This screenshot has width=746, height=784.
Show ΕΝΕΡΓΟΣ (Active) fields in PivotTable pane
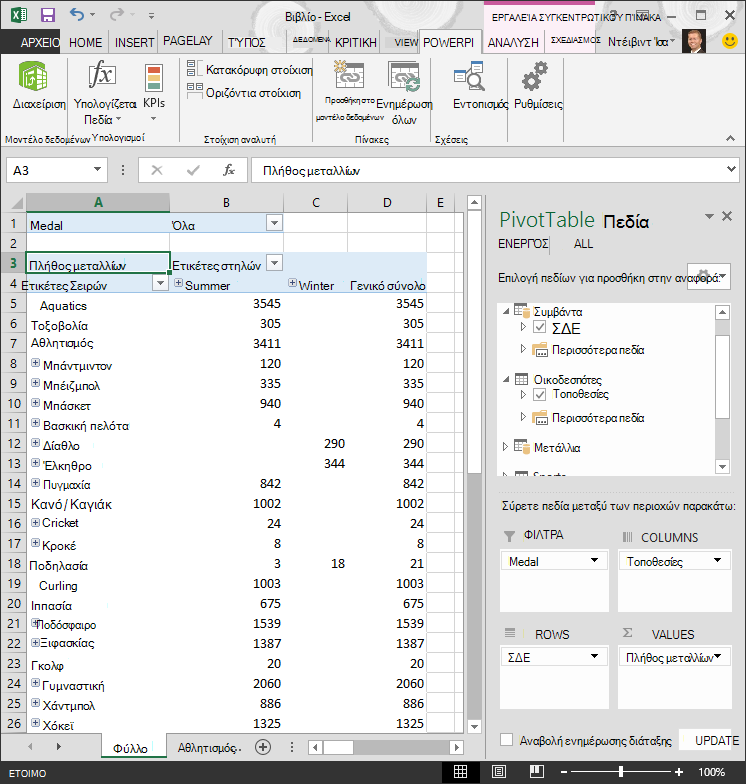pos(523,244)
